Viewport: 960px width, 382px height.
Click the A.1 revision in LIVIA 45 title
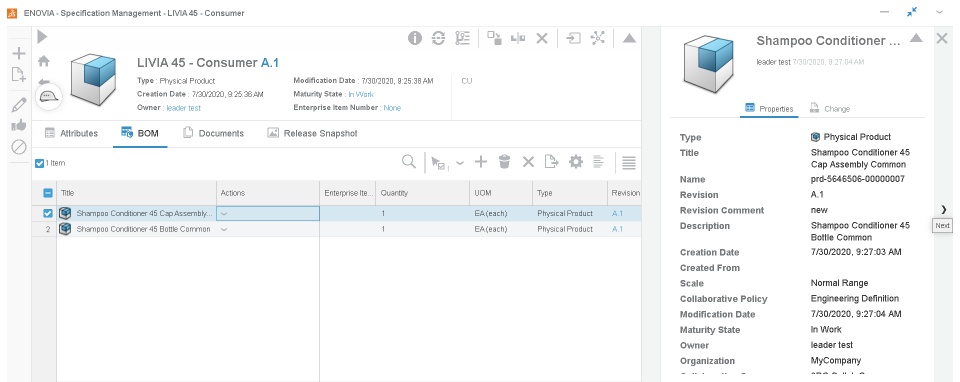point(270,62)
